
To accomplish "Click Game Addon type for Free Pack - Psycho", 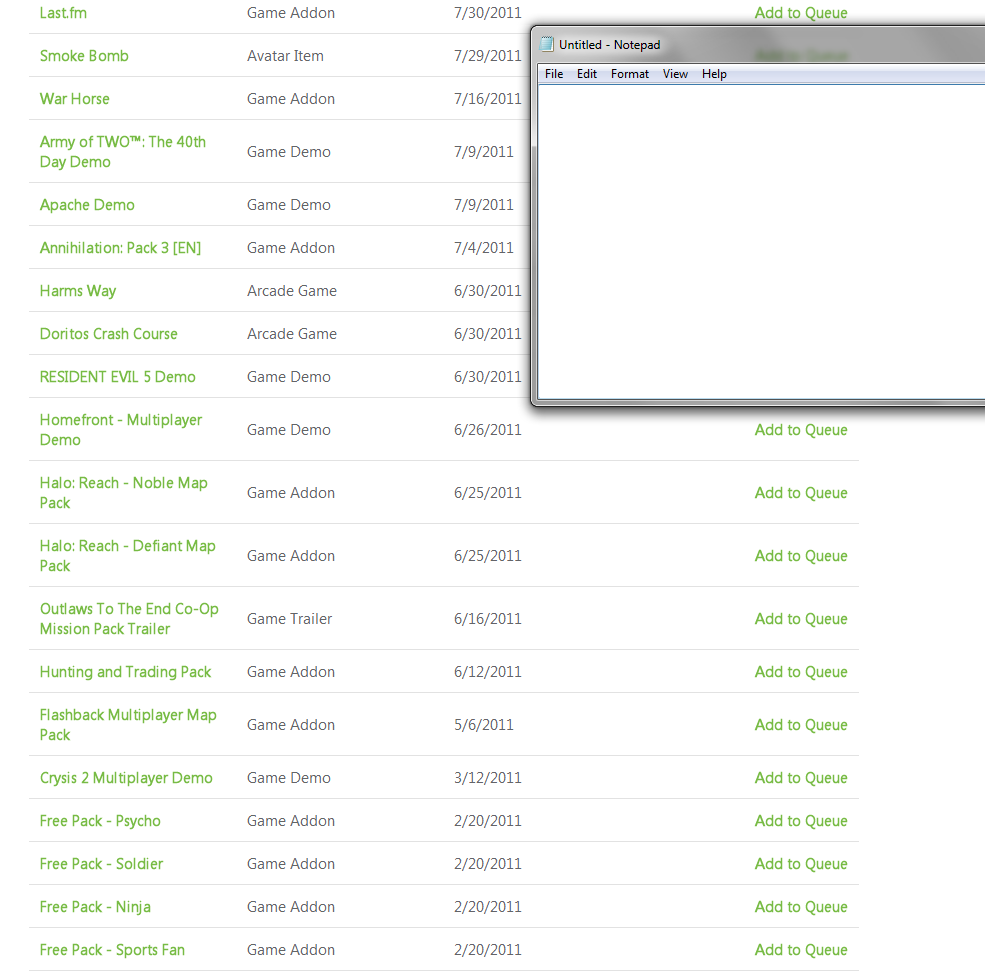I will click(x=291, y=821).
